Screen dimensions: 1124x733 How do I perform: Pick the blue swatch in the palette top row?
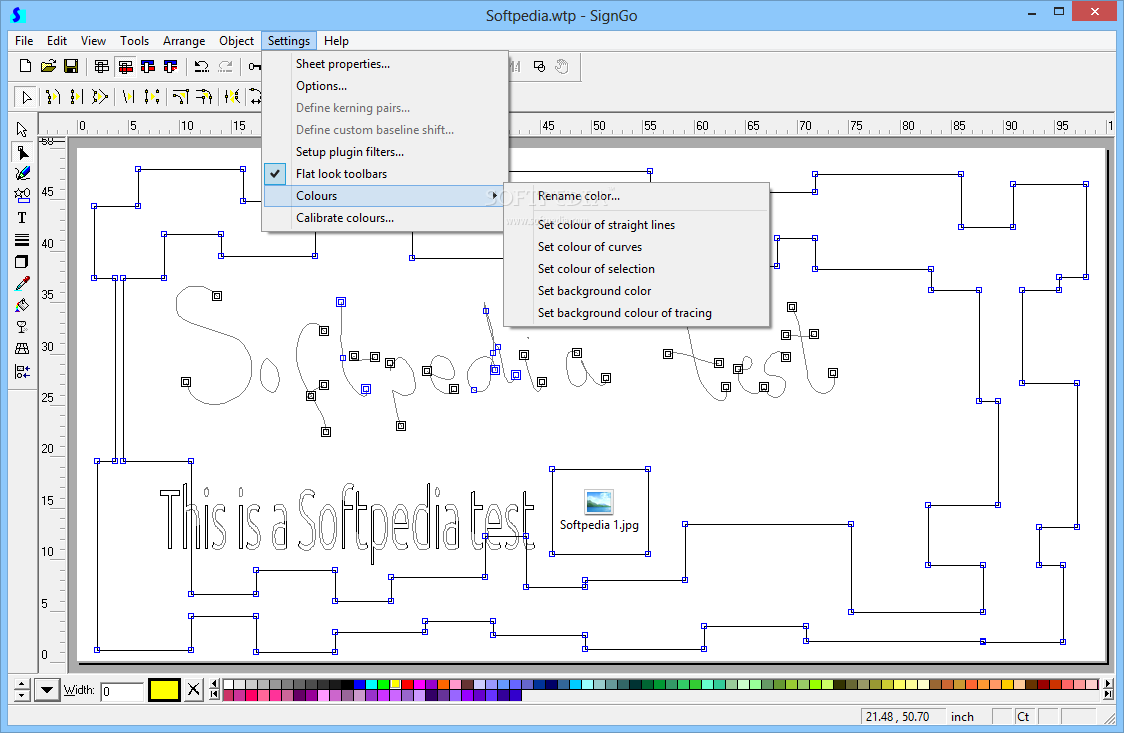360,684
